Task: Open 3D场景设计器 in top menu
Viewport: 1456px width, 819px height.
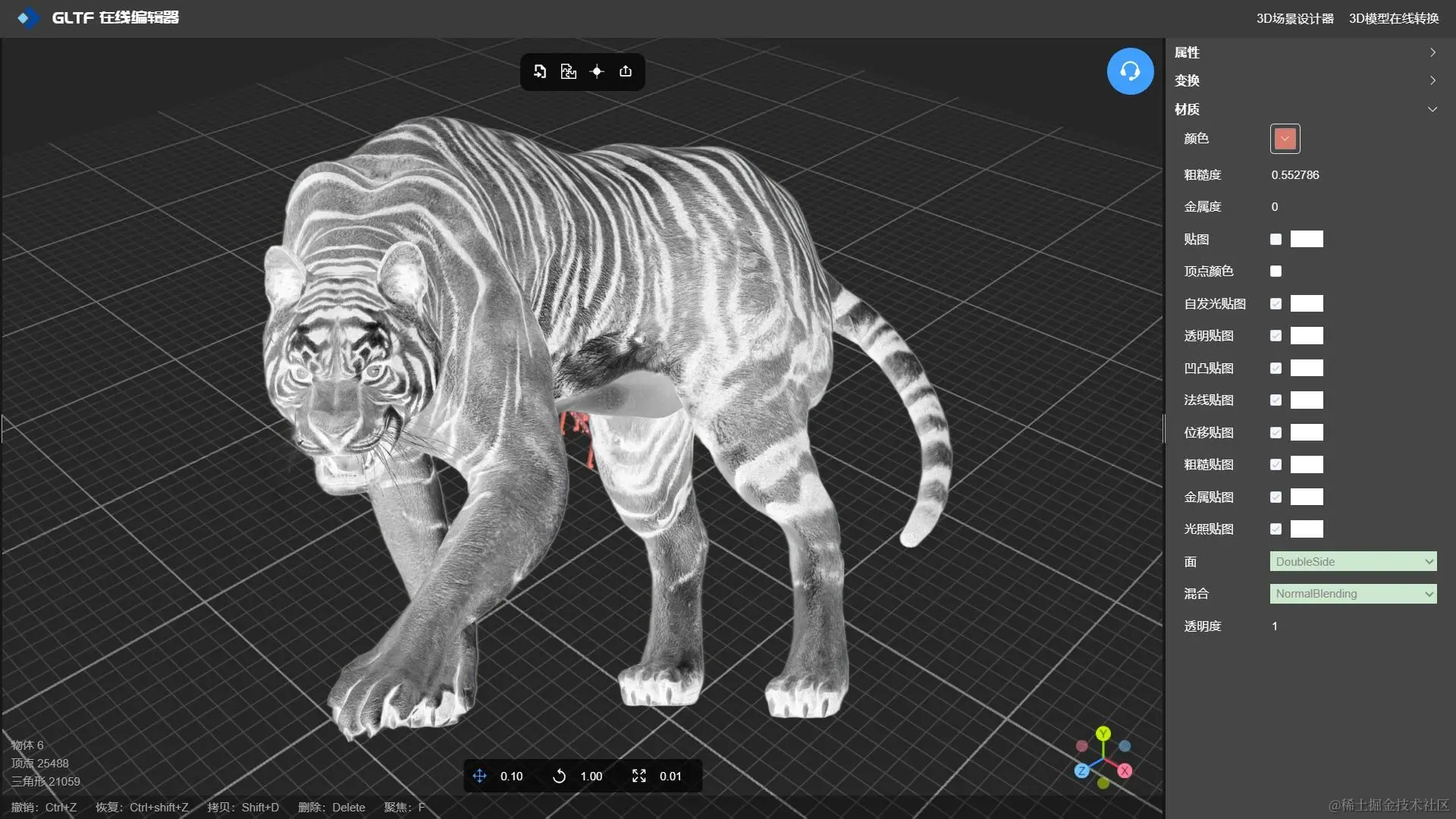Action: pos(1294,18)
